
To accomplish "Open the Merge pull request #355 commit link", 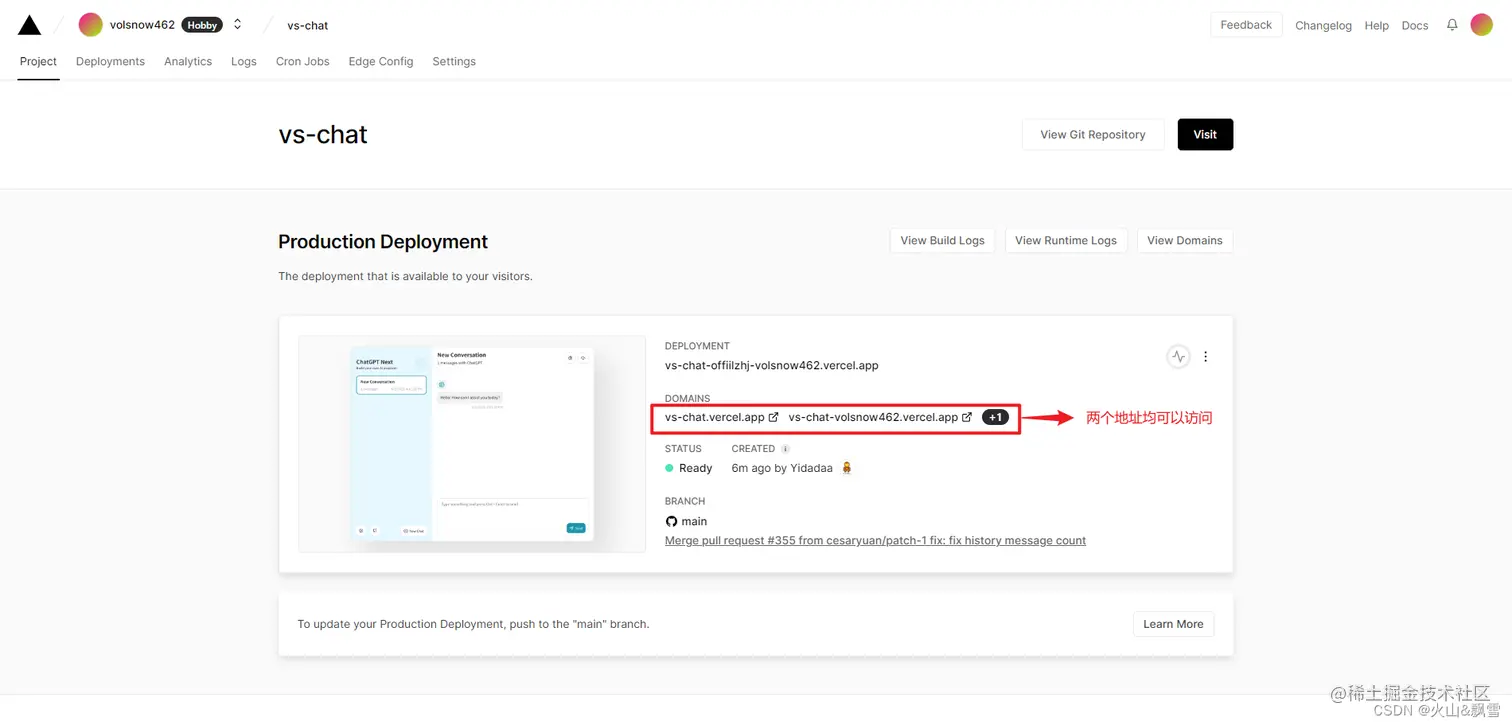I will (x=875, y=540).
